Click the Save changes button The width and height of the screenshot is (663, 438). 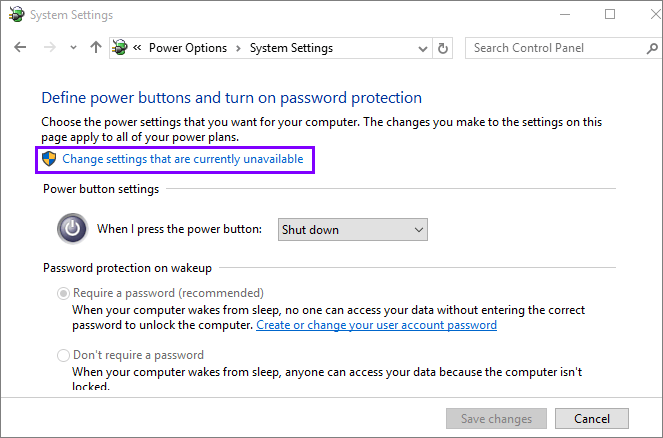pyautogui.click(x=496, y=418)
